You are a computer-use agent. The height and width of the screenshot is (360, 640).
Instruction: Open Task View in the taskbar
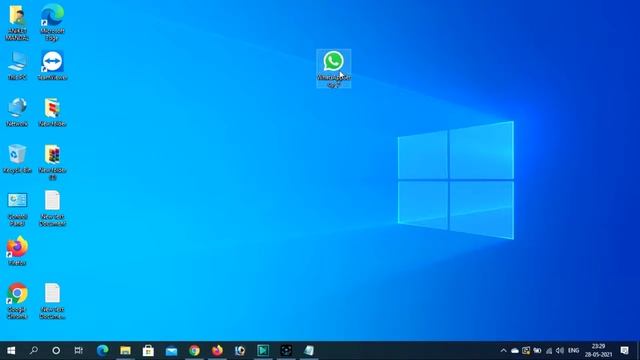(79, 351)
